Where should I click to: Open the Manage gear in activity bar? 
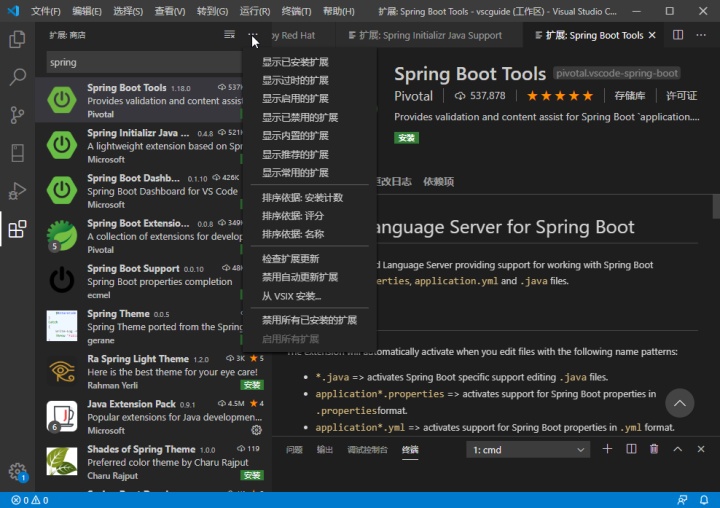click(17, 471)
